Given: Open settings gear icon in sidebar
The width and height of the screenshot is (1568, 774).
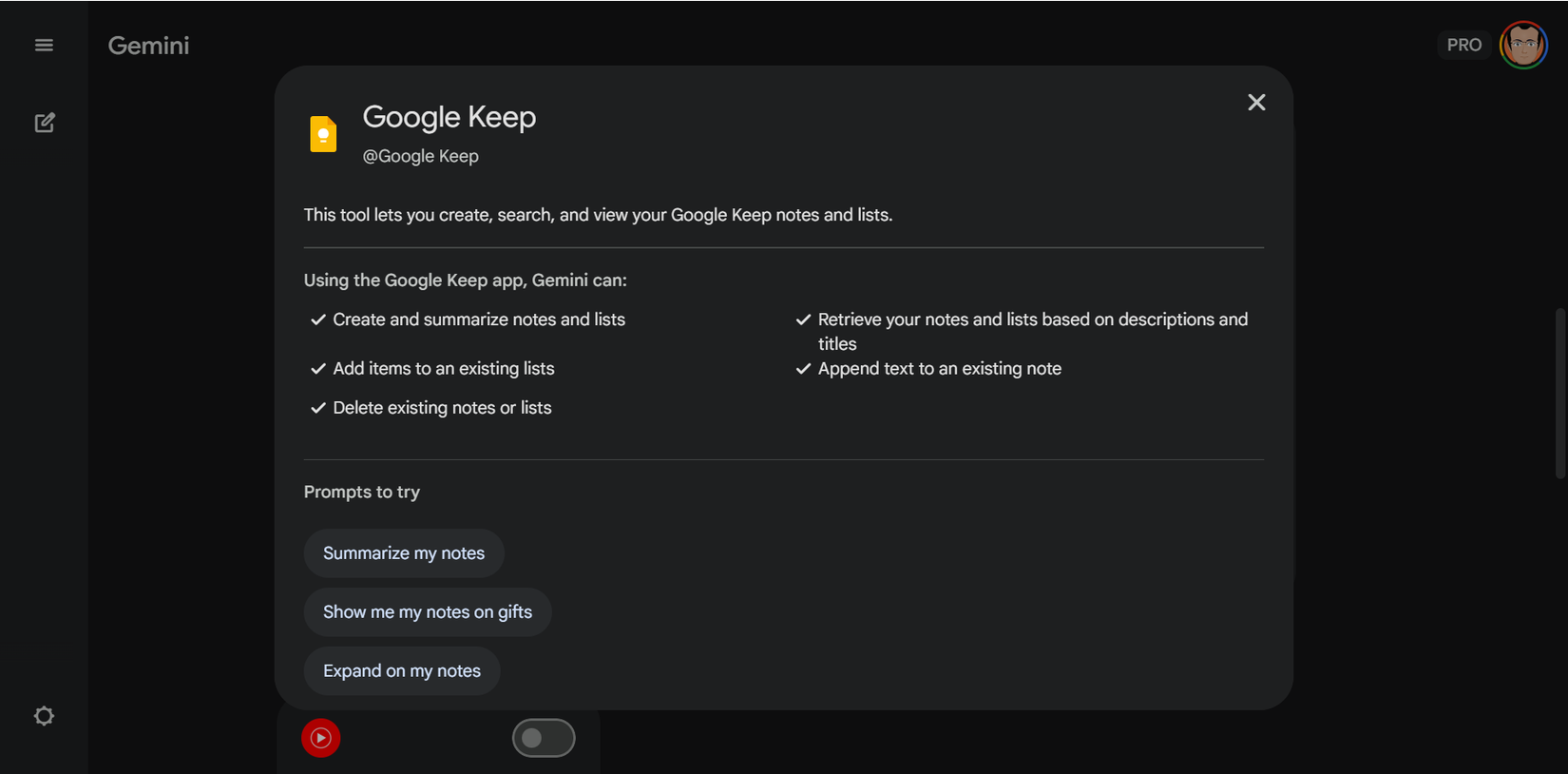Looking at the screenshot, I should point(44,716).
